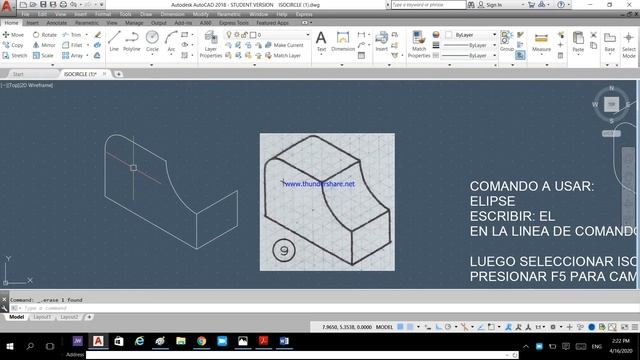
Task: Expand the Circle options dropdown arrow
Action: click(152, 55)
